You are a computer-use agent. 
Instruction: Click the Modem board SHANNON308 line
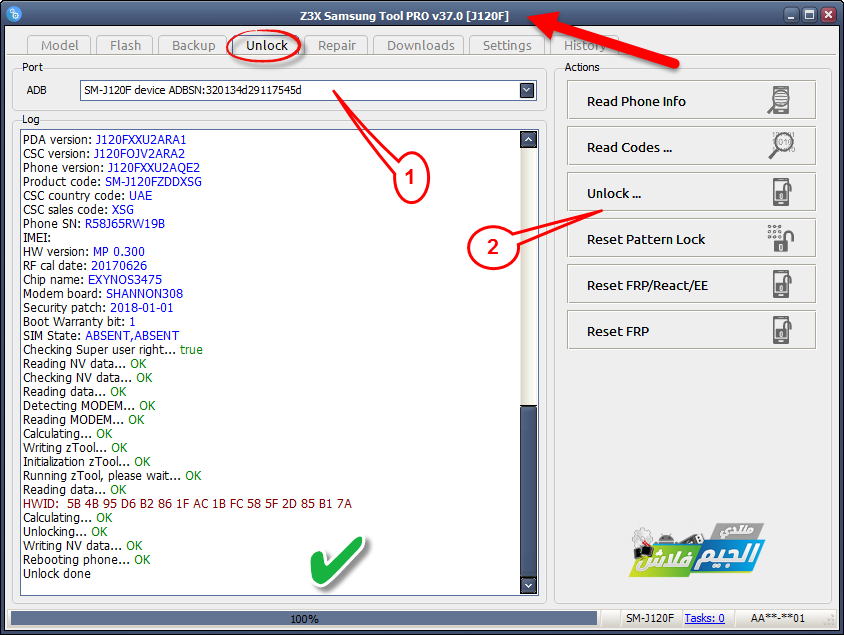[x=103, y=294]
